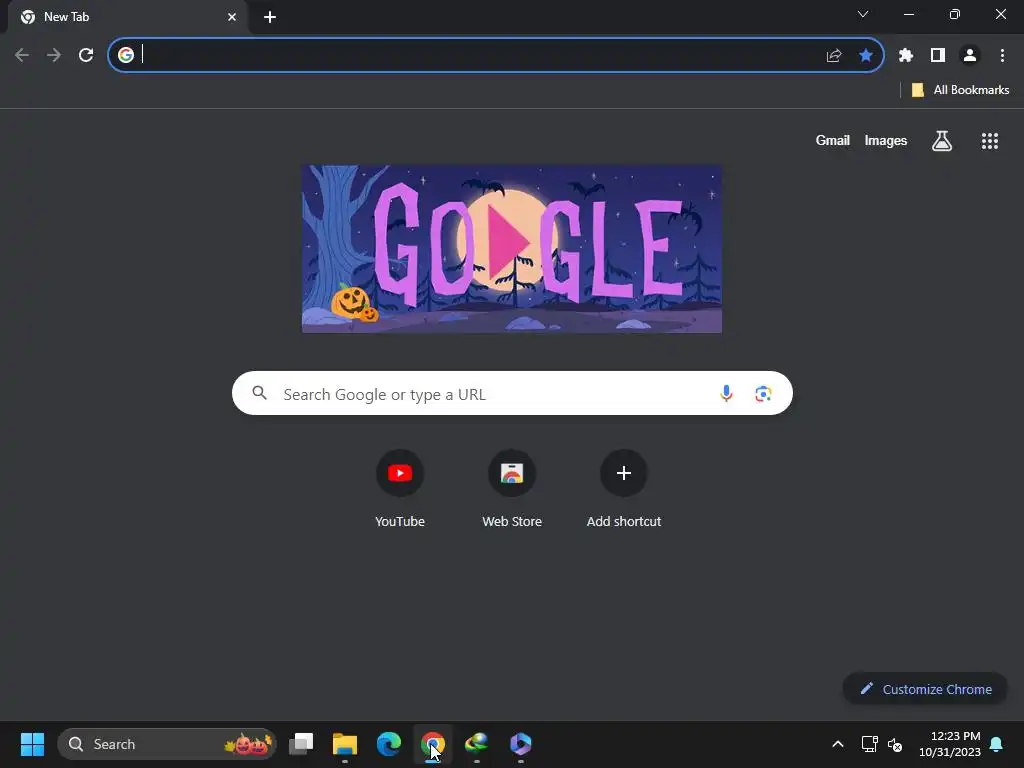The width and height of the screenshot is (1024, 768).
Task: Open the All Bookmarks folder
Action: point(960,90)
